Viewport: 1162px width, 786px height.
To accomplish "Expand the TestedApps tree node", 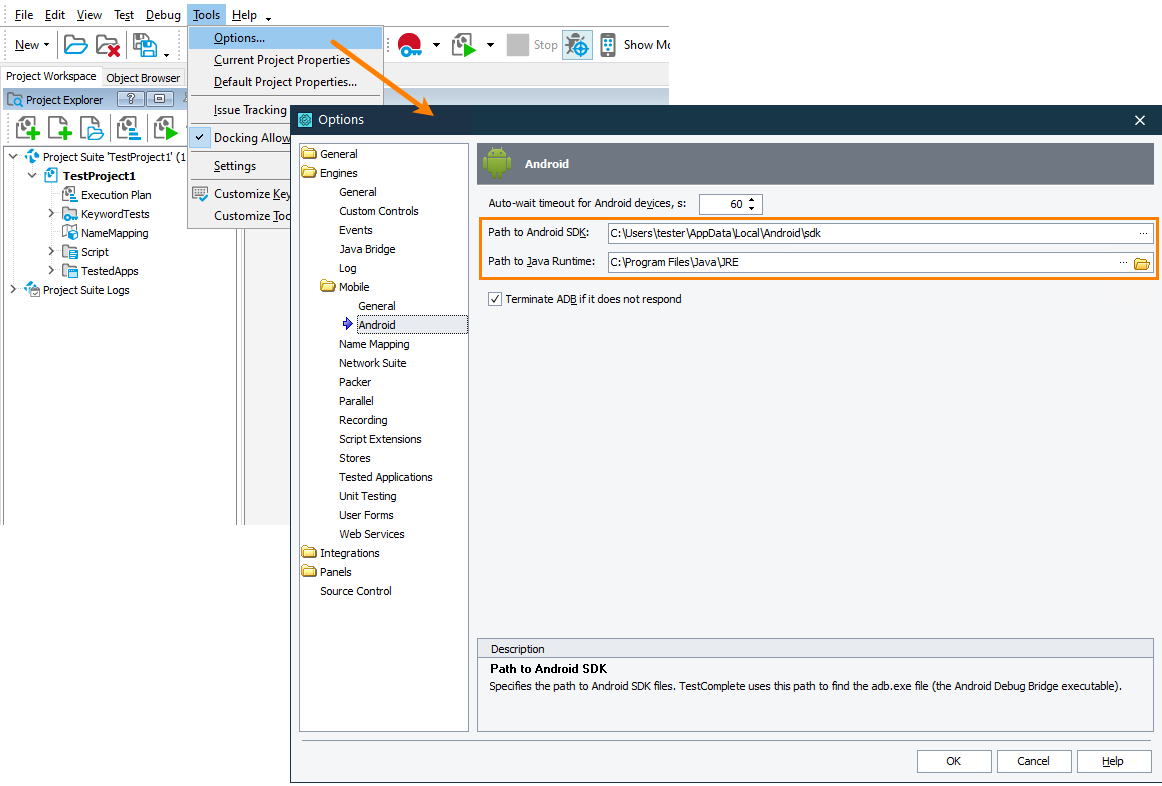I will [51, 270].
